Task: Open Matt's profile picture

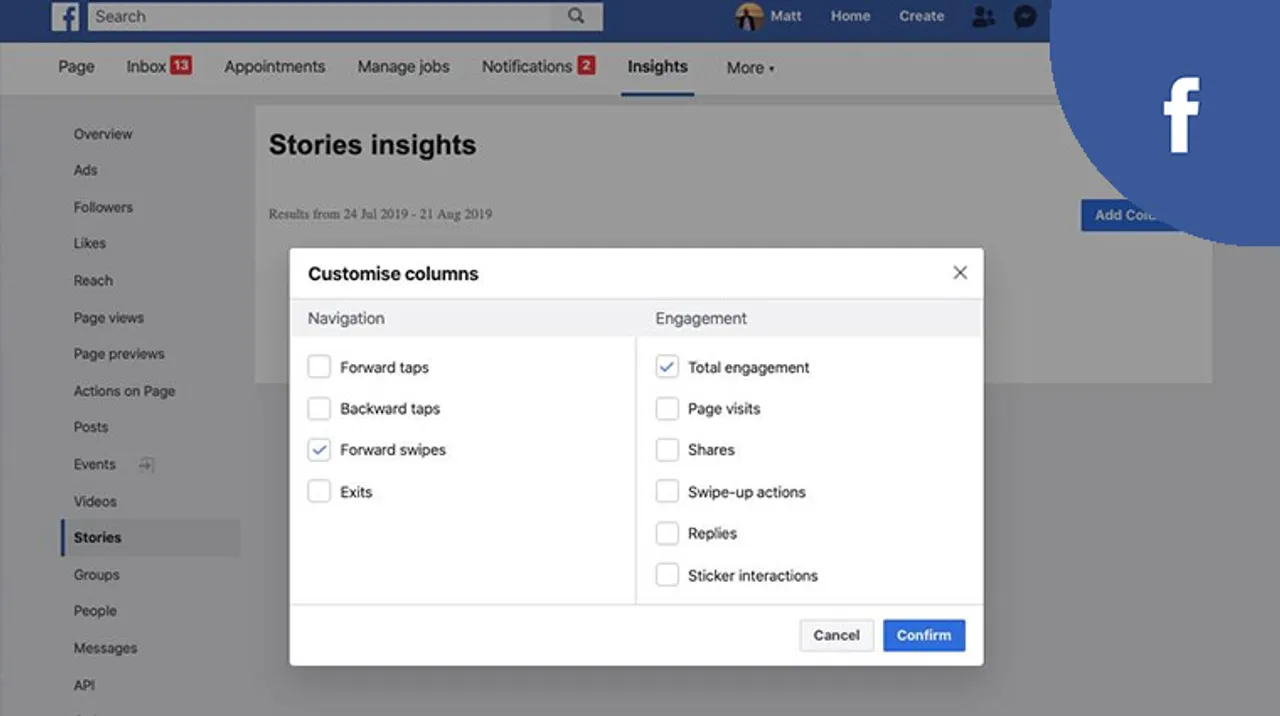Action: tap(749, 16)
